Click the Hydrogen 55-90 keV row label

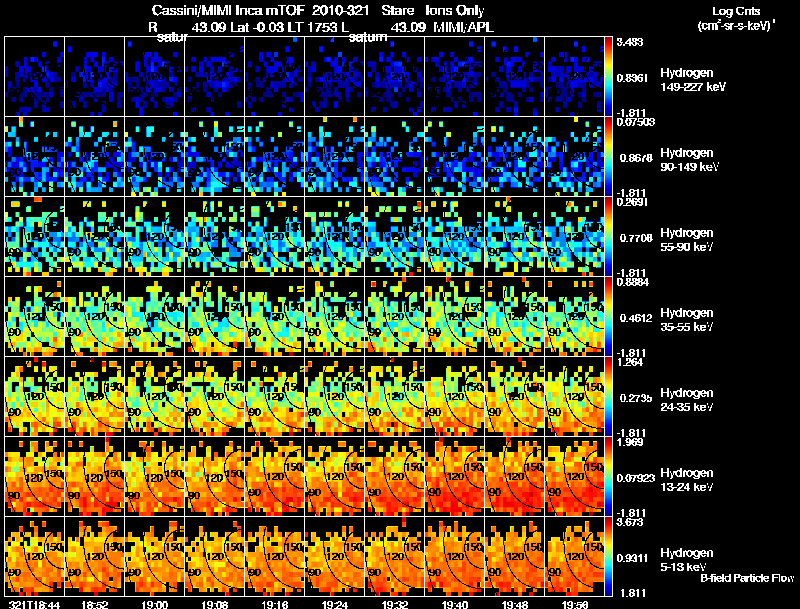pyautogui.click(x=687, y=240)
